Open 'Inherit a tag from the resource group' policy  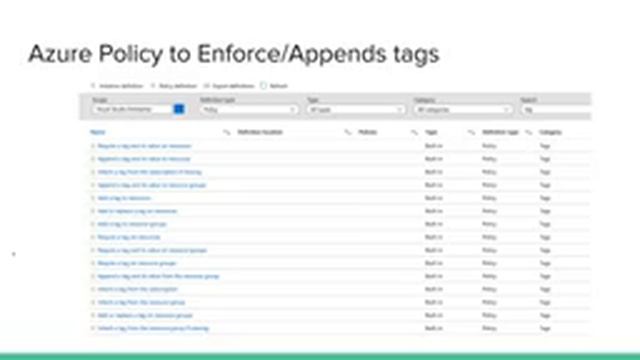[x=141, y=302]
